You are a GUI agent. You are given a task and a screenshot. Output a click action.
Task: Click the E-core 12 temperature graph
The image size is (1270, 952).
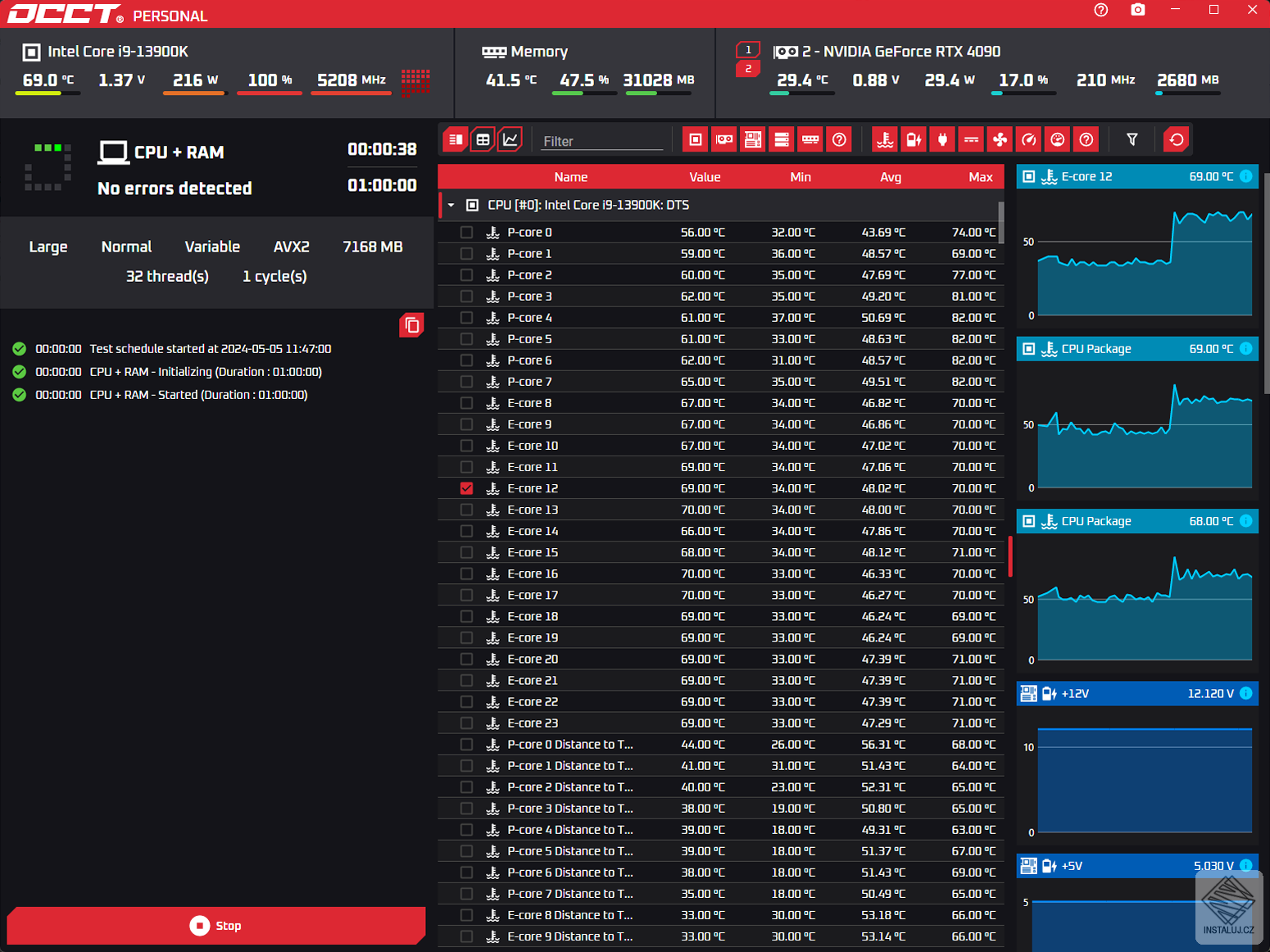[1145, 261]
